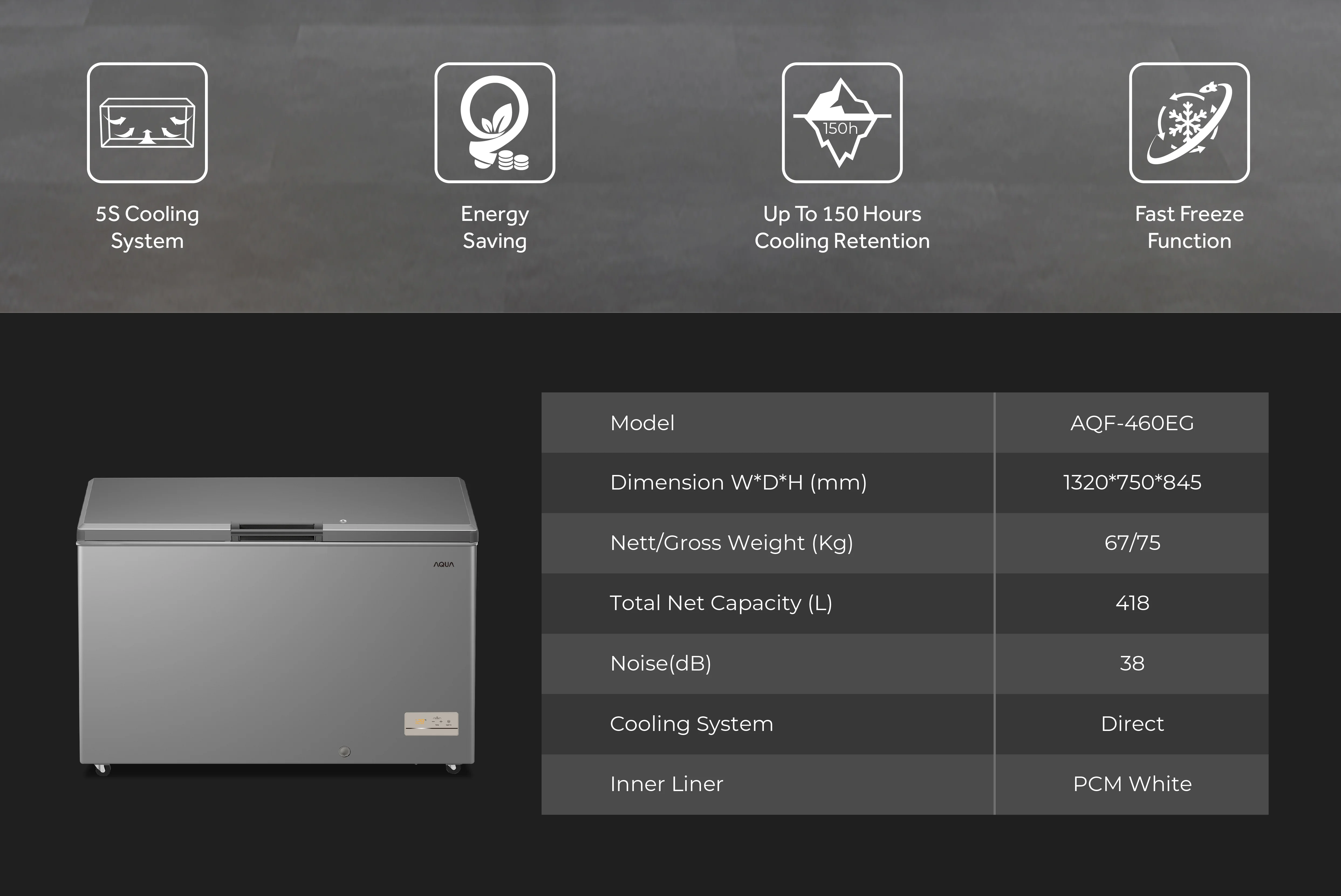The height and width of the screenshot is (896, 1341).
Task: Click the Total Net Capacity value 418
Action: click(x=1132, y=603)
